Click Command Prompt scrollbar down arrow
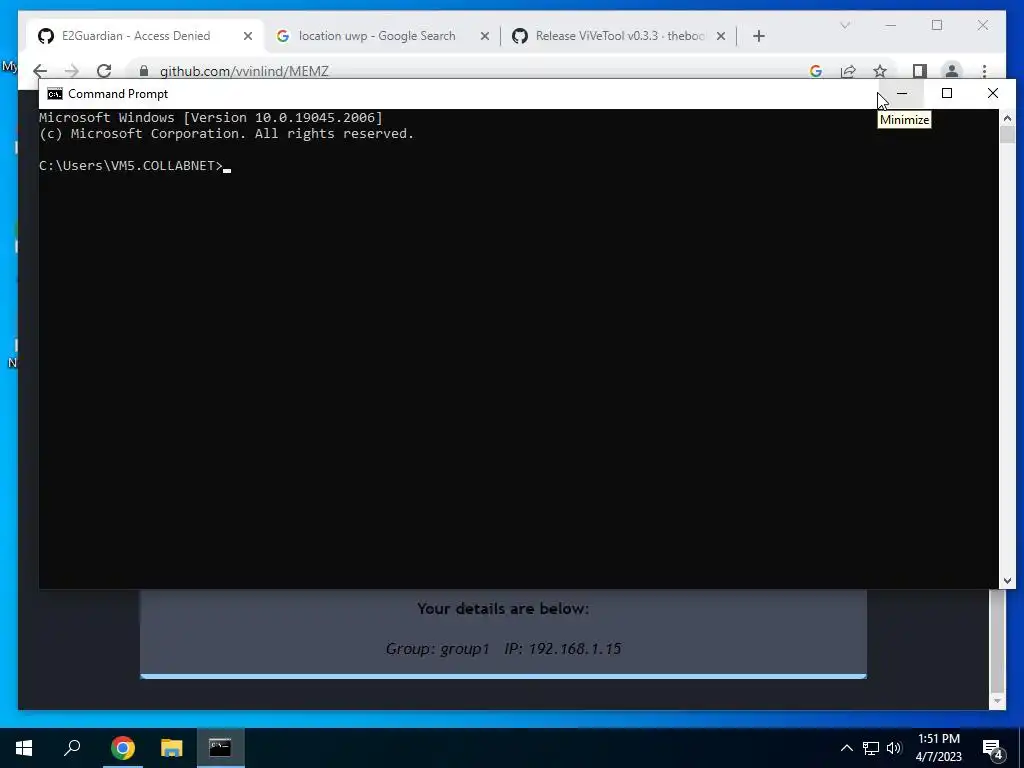 pyautogui.click(x=1007, y=580)
